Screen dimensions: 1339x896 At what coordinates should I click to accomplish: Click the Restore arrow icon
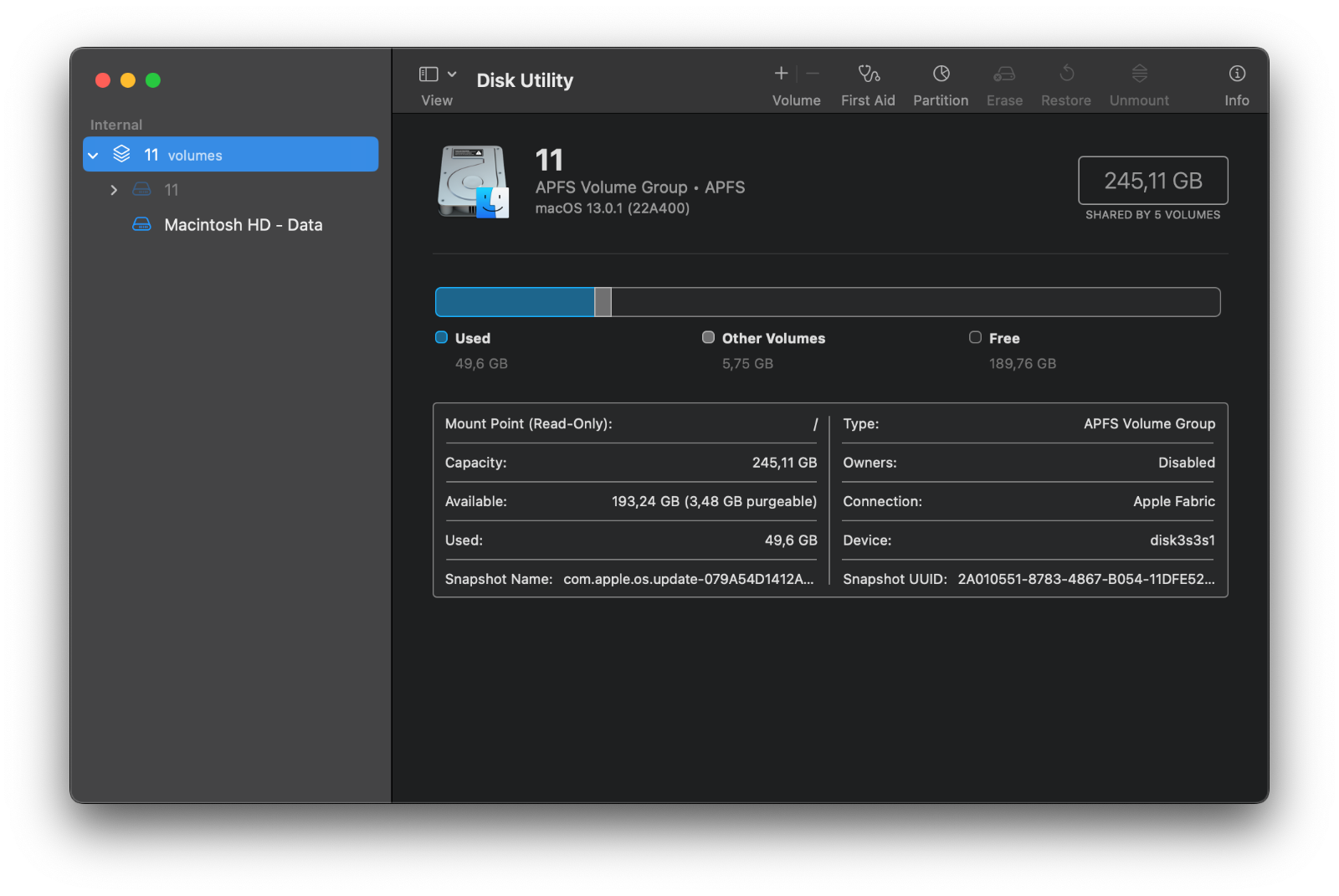coord(1066,74)
